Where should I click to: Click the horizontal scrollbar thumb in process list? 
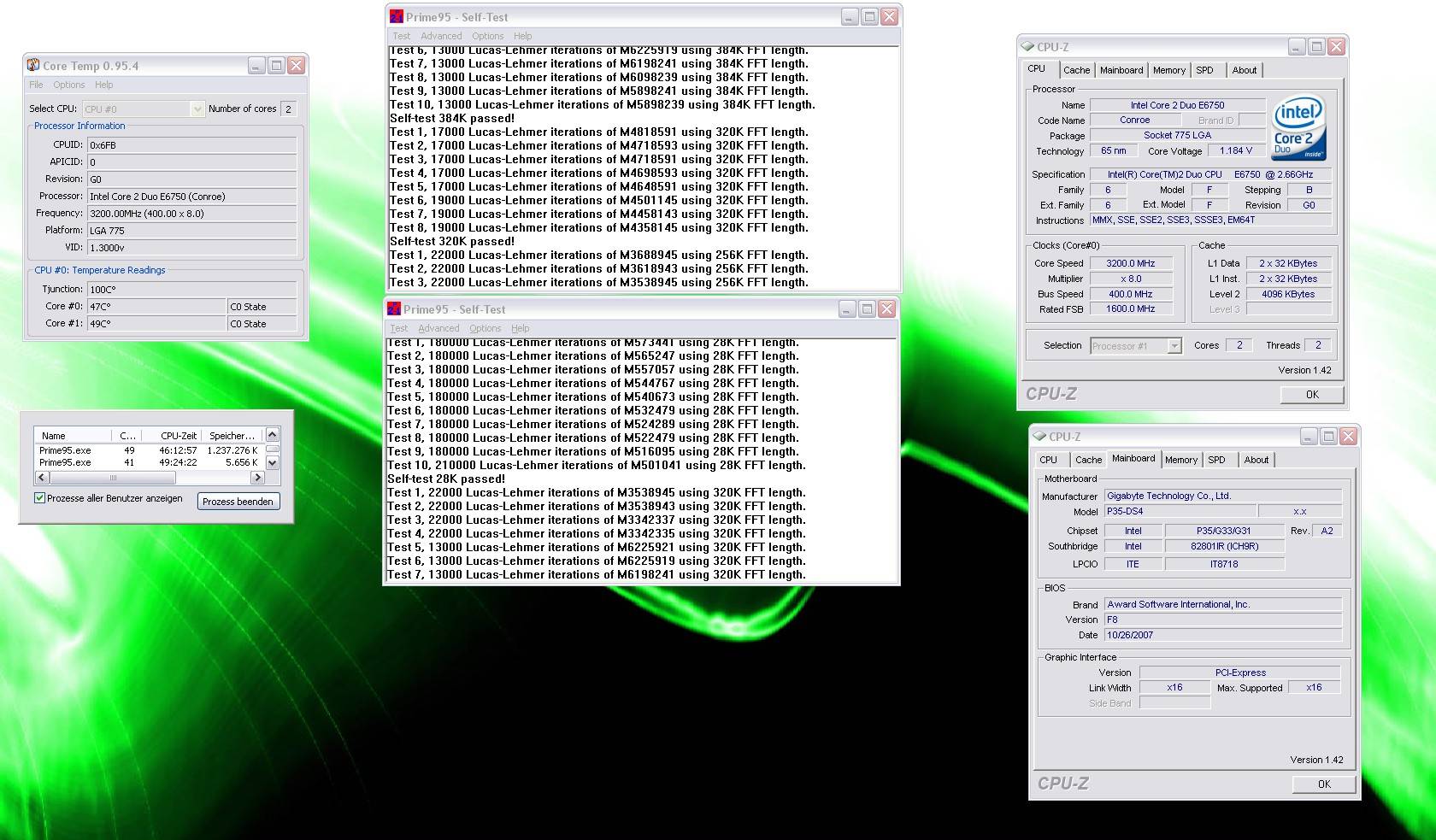coord(112,478)
